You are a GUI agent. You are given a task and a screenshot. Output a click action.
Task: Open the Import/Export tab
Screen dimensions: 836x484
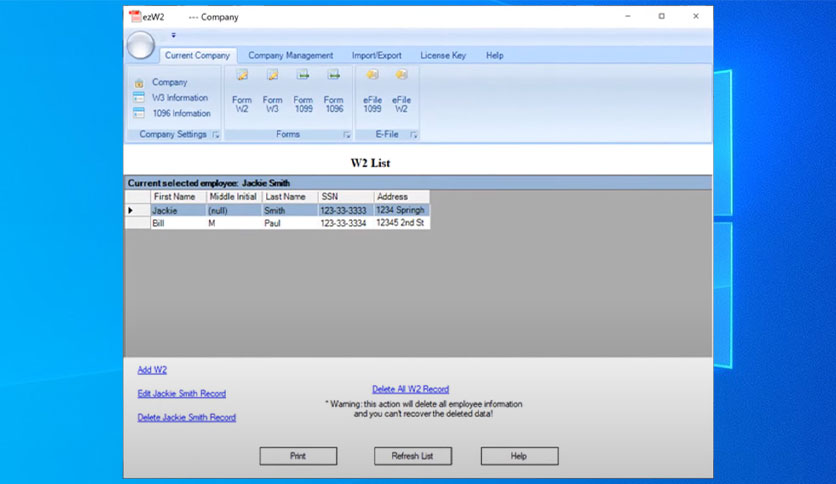[x=376, y=55]
